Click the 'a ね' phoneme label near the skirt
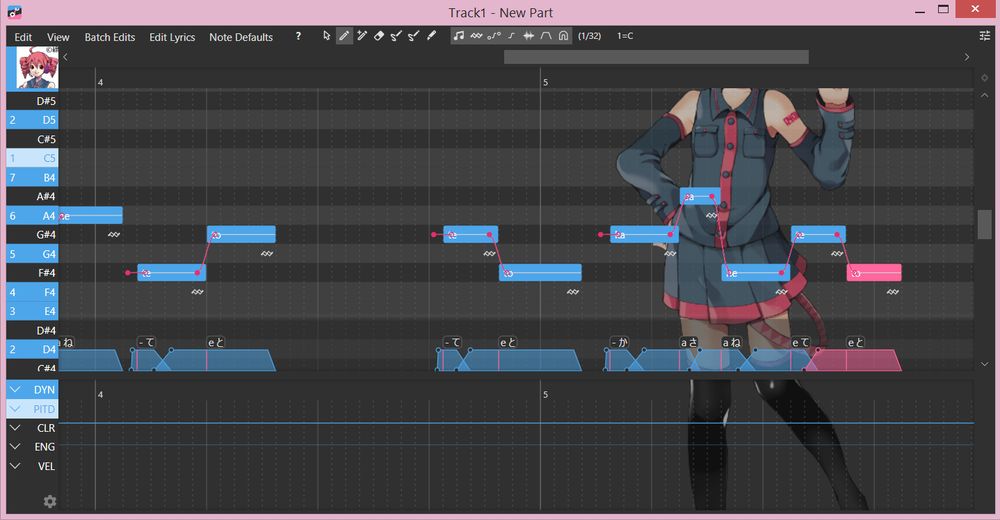This screenshot has width=1000, height=520. pyautogui.click(x=731, y=343)
